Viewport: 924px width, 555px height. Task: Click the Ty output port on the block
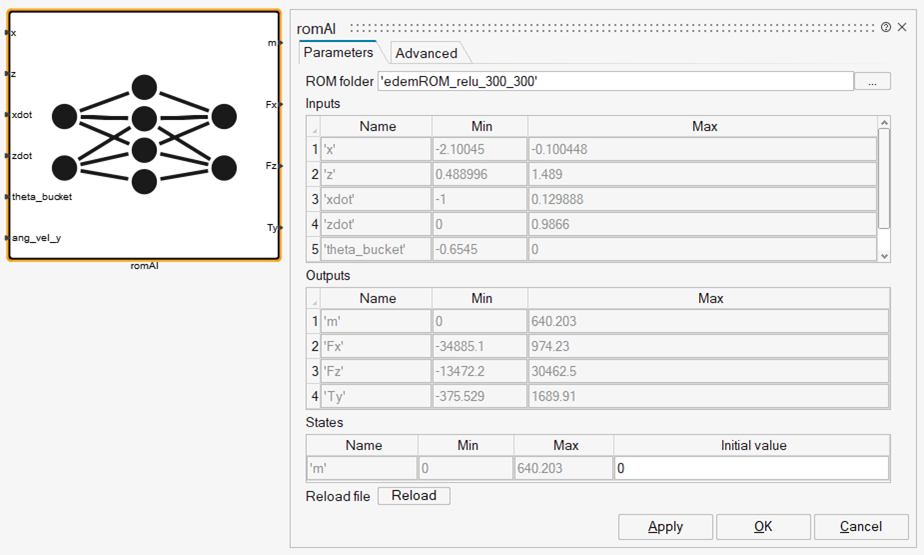278,228
